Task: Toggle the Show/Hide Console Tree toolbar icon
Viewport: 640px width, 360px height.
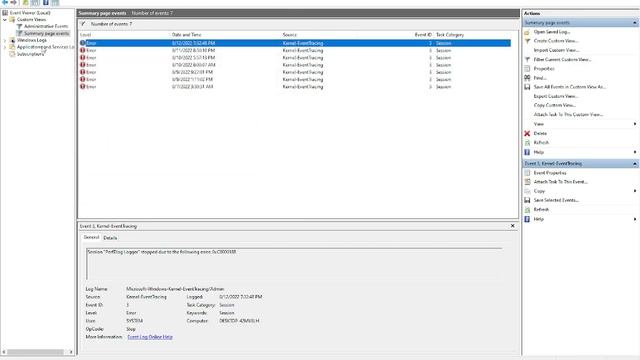Action: click(35, 2)
